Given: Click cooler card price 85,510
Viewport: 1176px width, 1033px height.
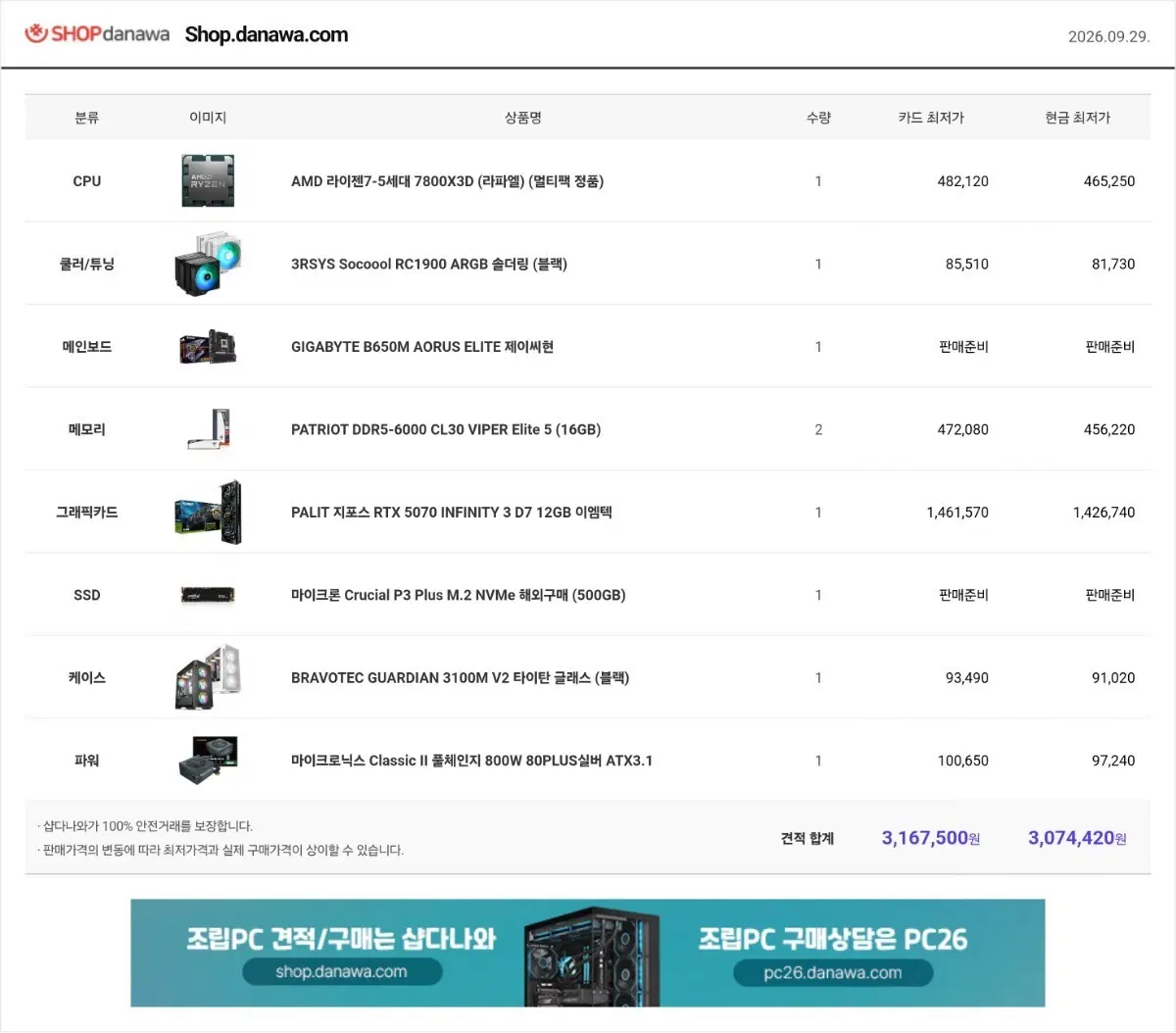Looking at the screenshot, I should coord(966,264).
